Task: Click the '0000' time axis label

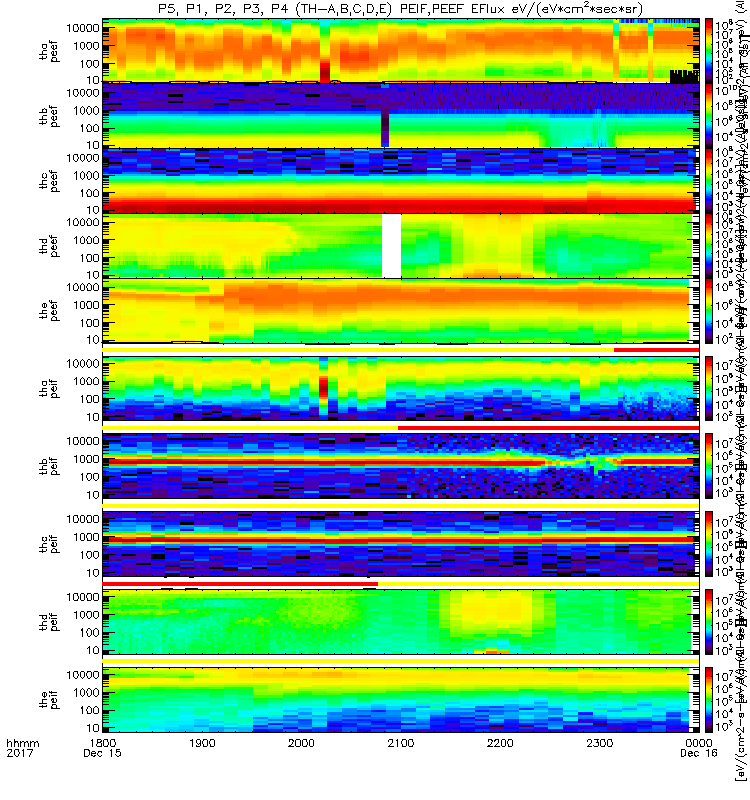Action: coord(698,743)
